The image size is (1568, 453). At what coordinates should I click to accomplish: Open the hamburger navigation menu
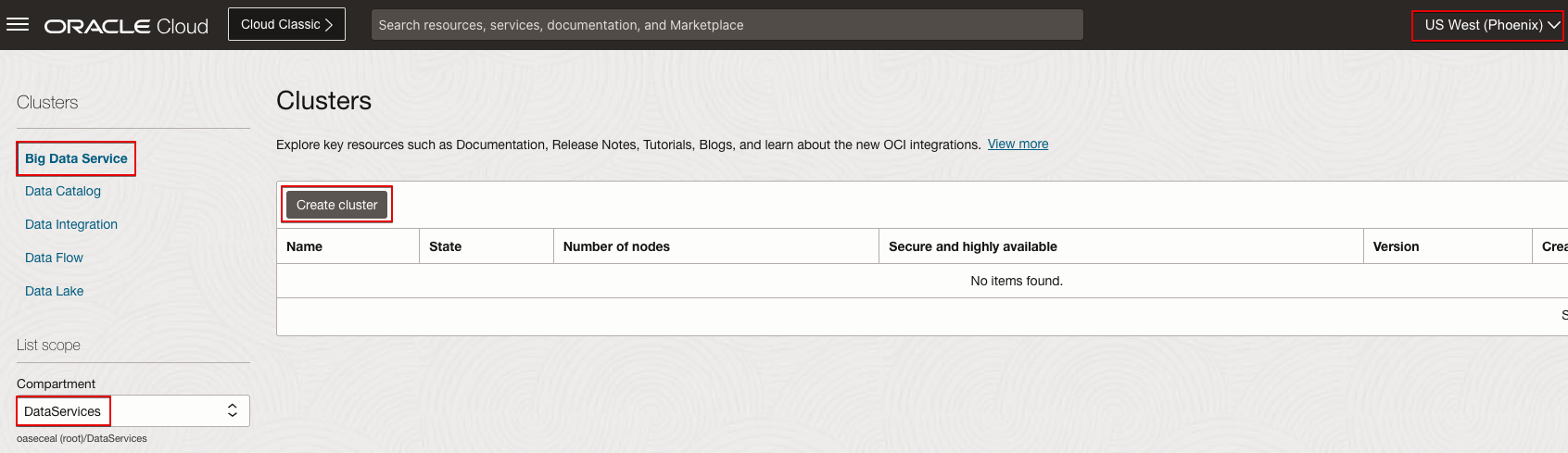18,25
